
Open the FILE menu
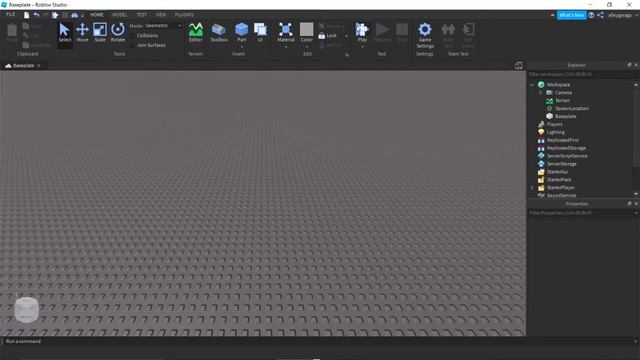coord(10,15)
